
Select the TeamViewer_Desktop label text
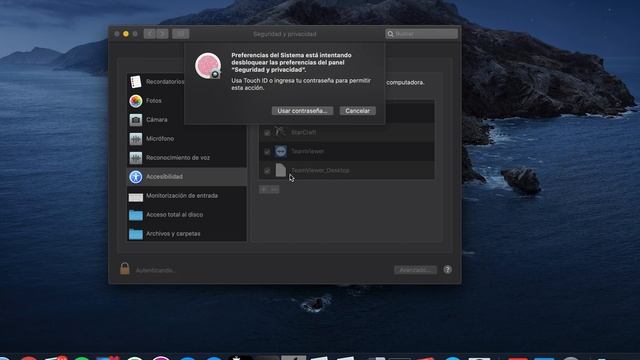point(320,170)
